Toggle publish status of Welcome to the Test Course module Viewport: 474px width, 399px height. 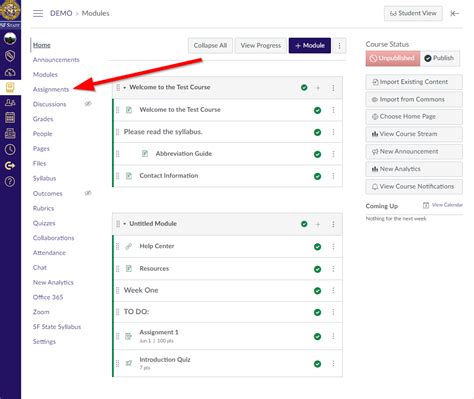tap(304, 88)
